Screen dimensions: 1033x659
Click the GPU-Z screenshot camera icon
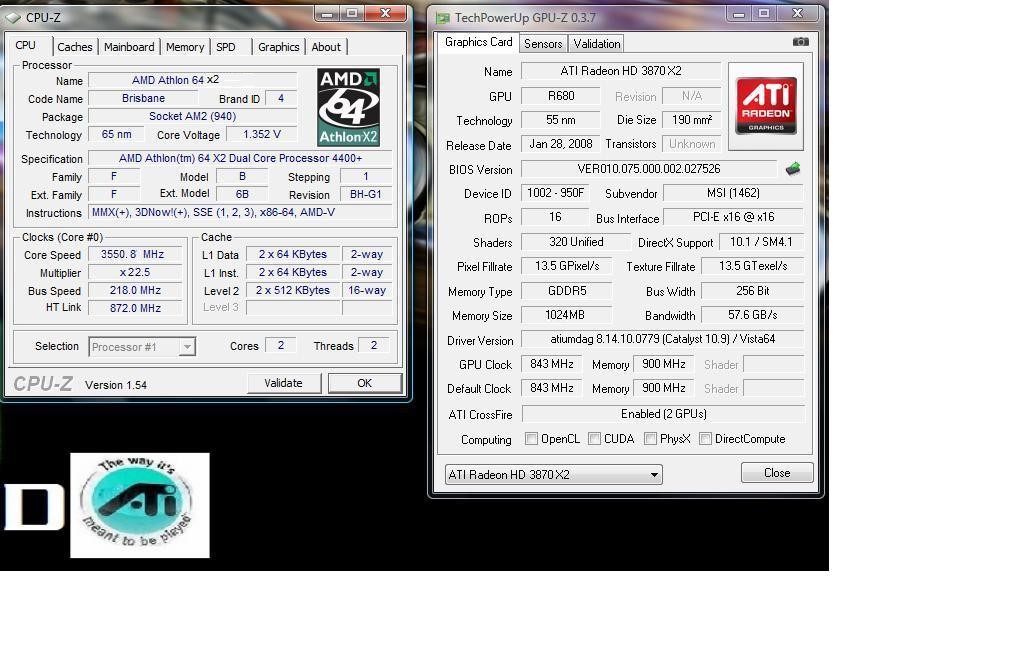(800, 42)
